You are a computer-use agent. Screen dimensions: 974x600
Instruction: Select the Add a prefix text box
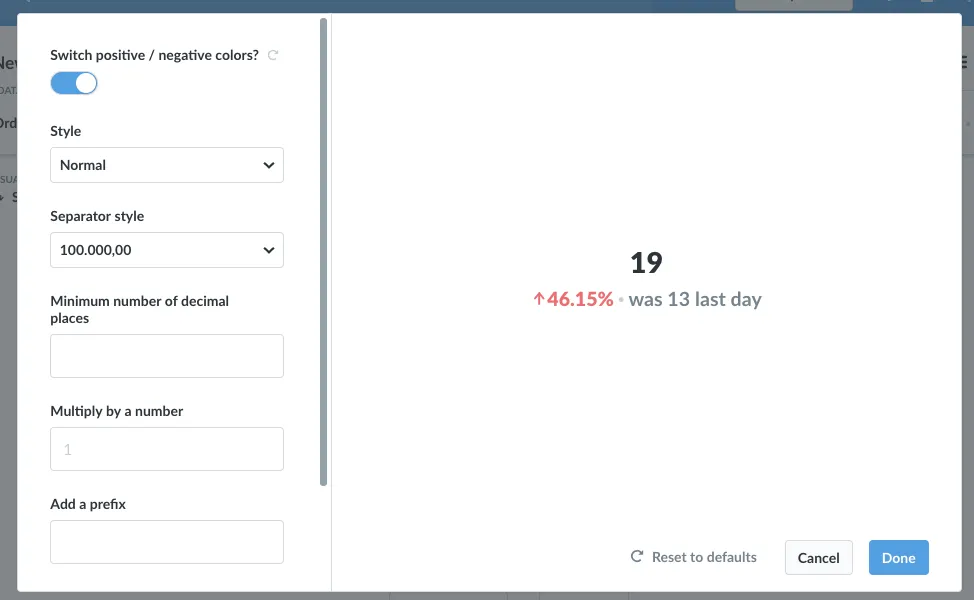point(166,542)
